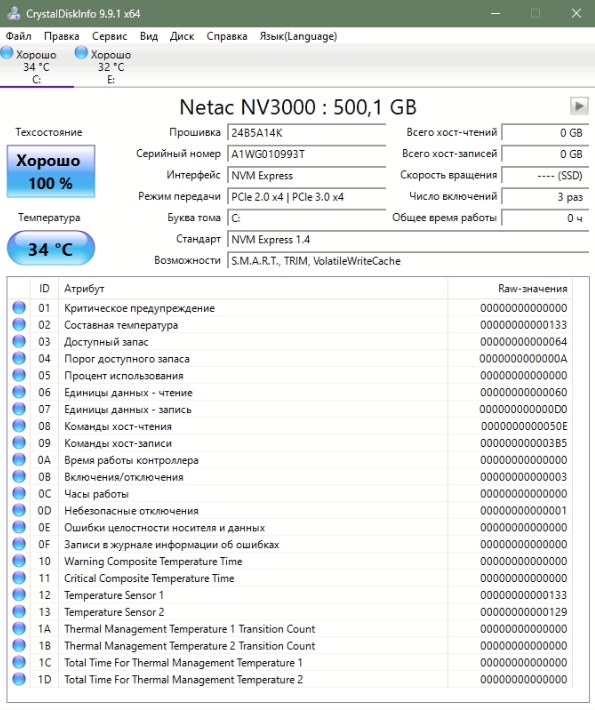Click status icon for Порог доступного запаса

(19, 358)
